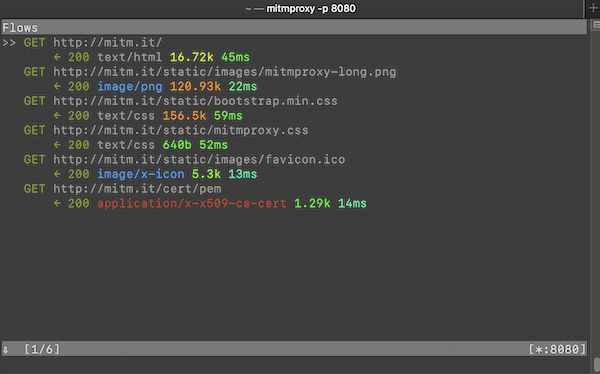Open a new terminal tab with plus button

coord(593,8)
